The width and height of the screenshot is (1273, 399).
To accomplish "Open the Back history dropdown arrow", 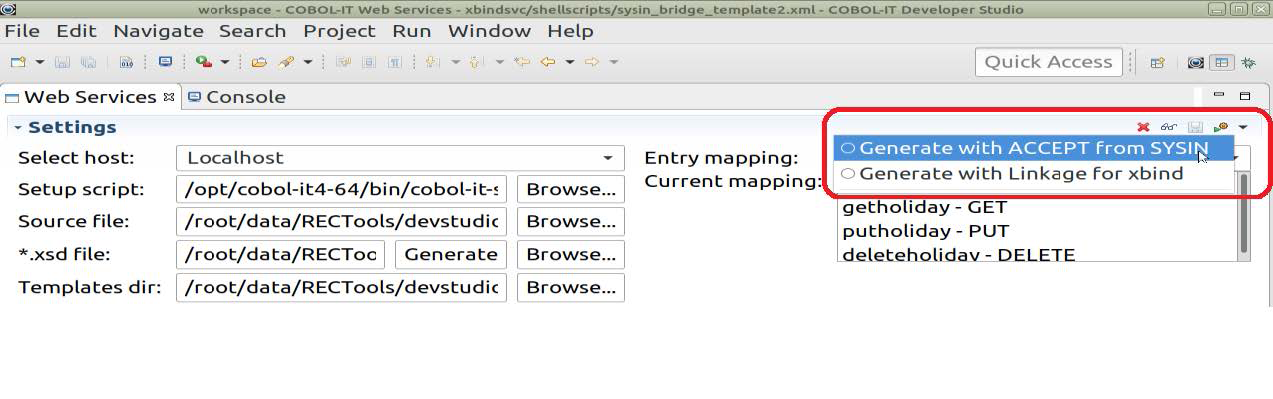I will (570, 62).
